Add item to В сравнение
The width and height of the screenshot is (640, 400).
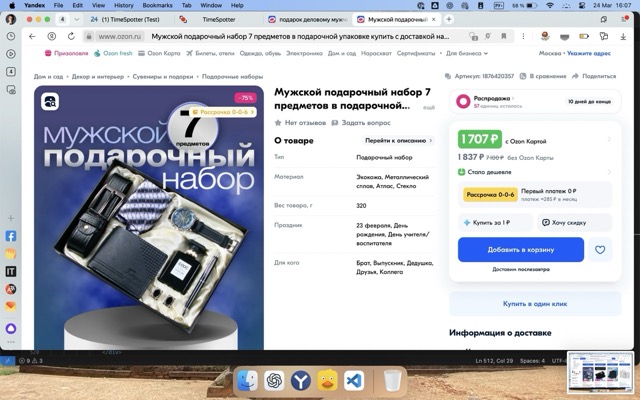point(543,76)
